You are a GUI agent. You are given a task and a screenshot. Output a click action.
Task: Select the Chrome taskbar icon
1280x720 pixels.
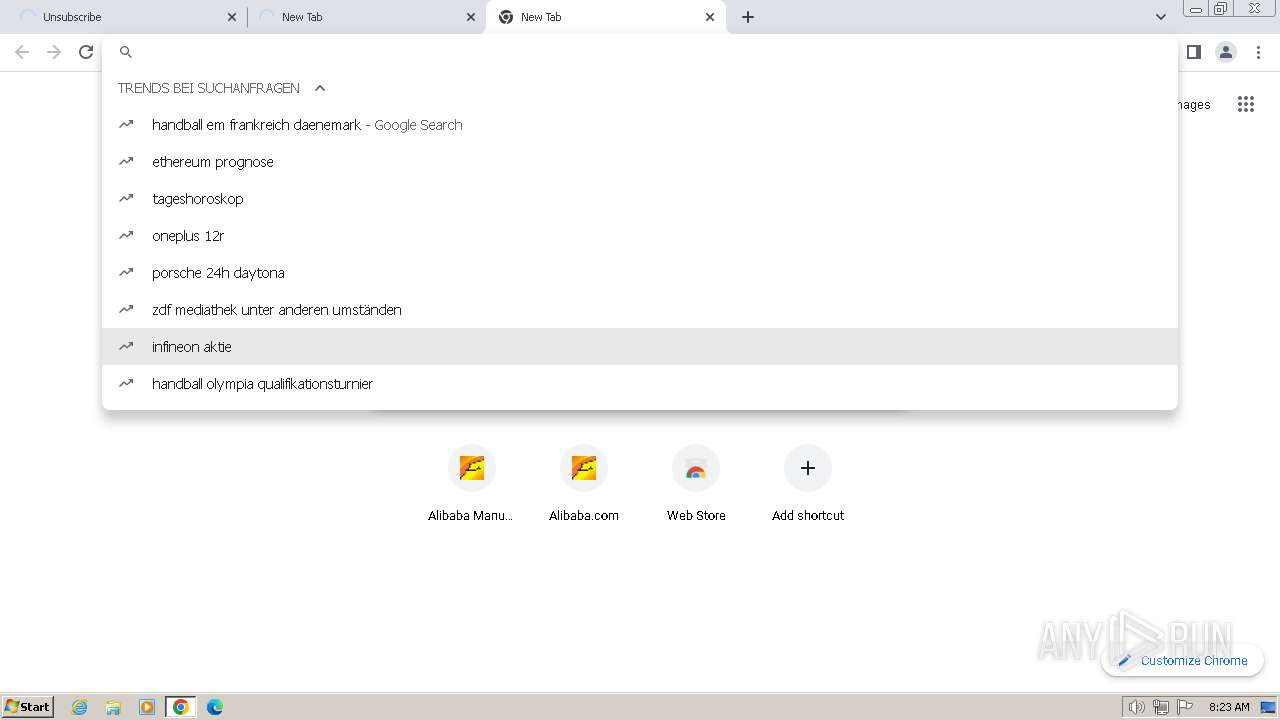click(x=181, y=707)
